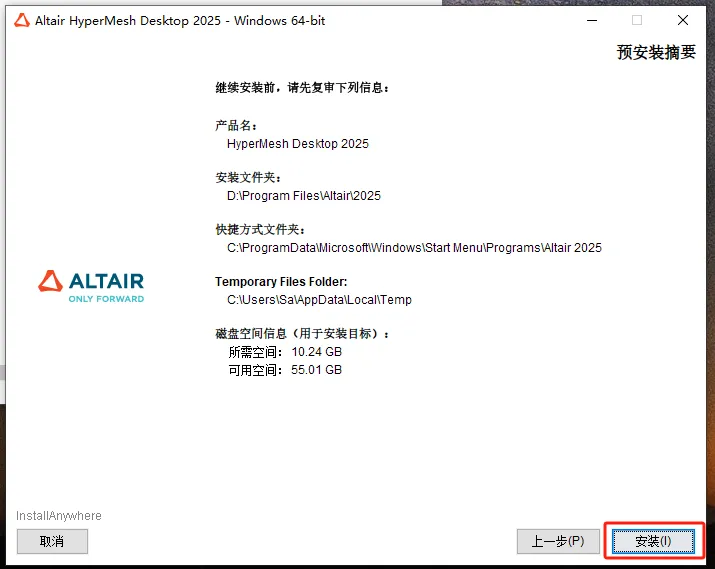This screenshot has width=715, height=569.
Task: Click the Altair logo in the title bar
Action: (x=21, y=21)
